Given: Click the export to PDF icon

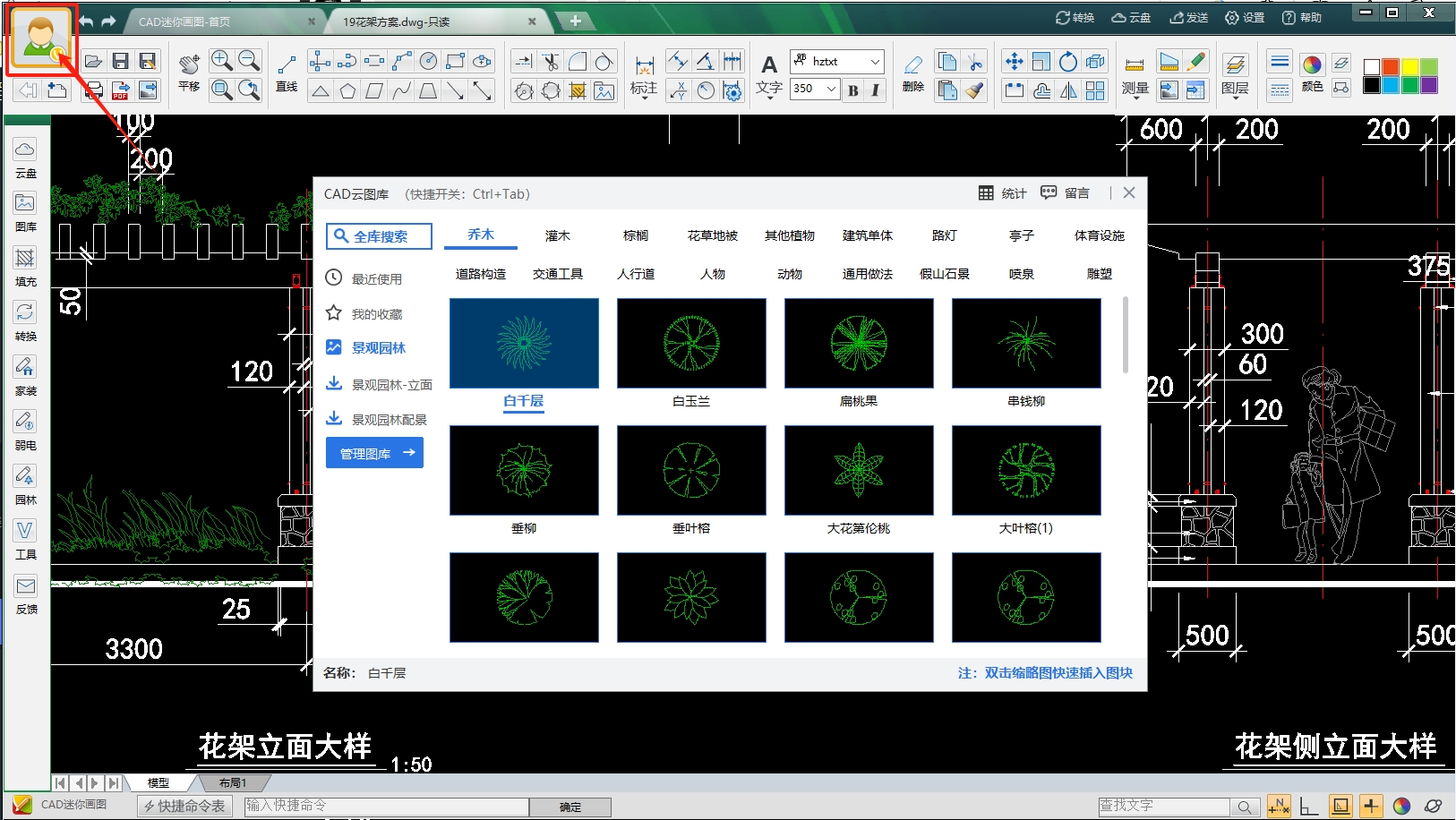Looking at the screenshot, I should pos(121,90).
